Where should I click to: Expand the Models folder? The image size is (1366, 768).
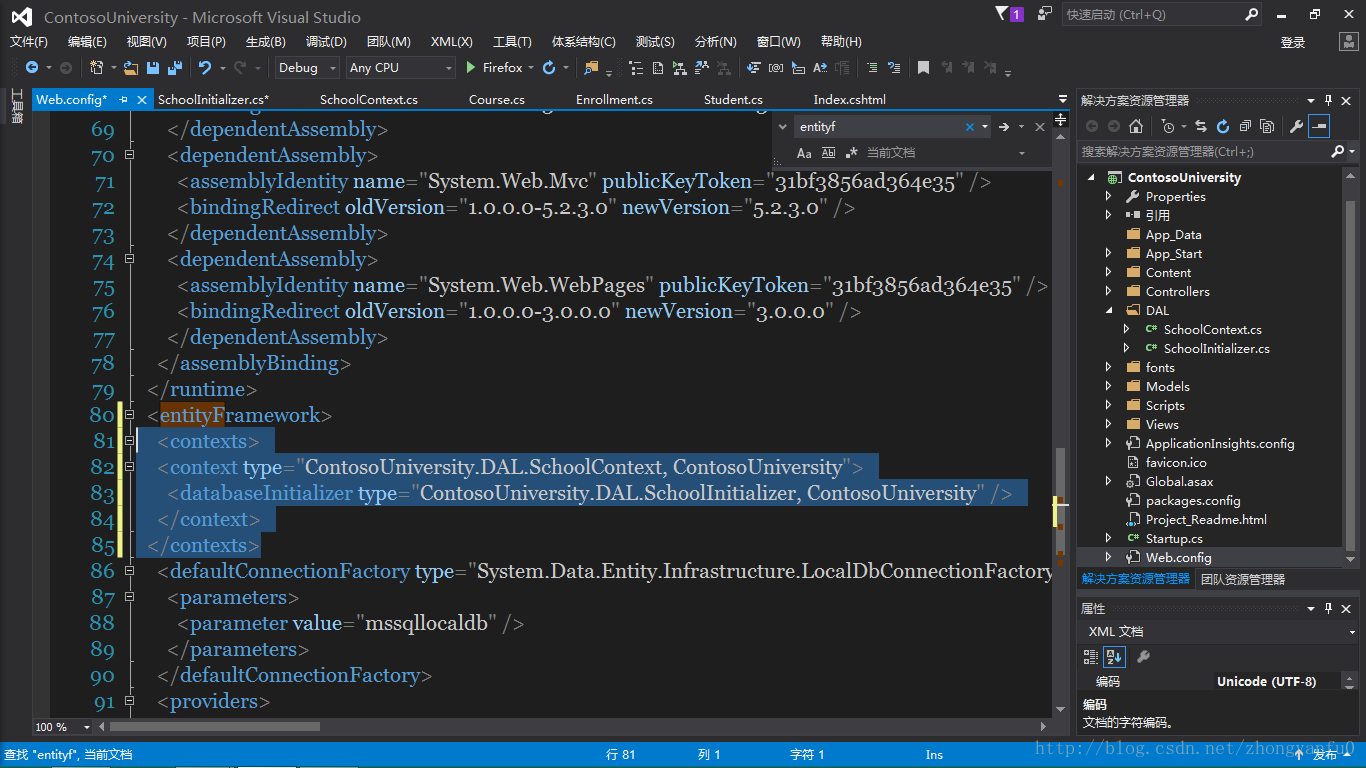click(x=1108, y=387)
